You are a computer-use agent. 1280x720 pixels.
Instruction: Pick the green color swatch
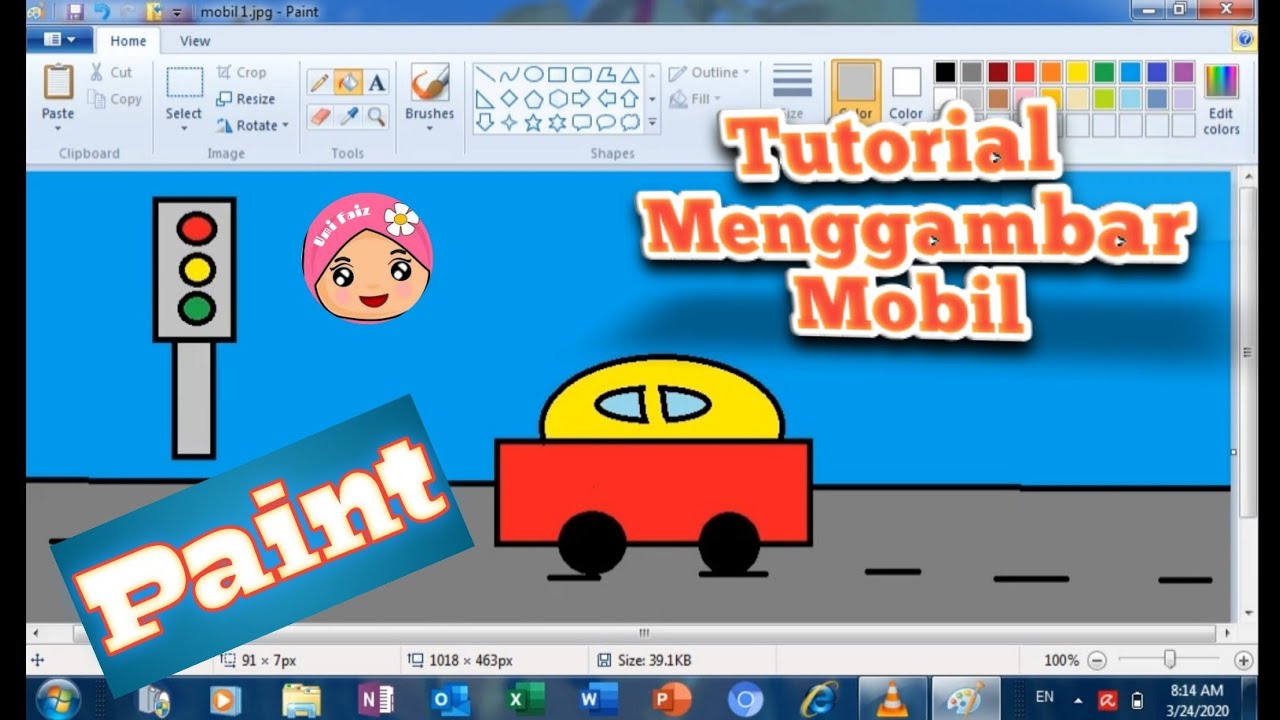1104,72
